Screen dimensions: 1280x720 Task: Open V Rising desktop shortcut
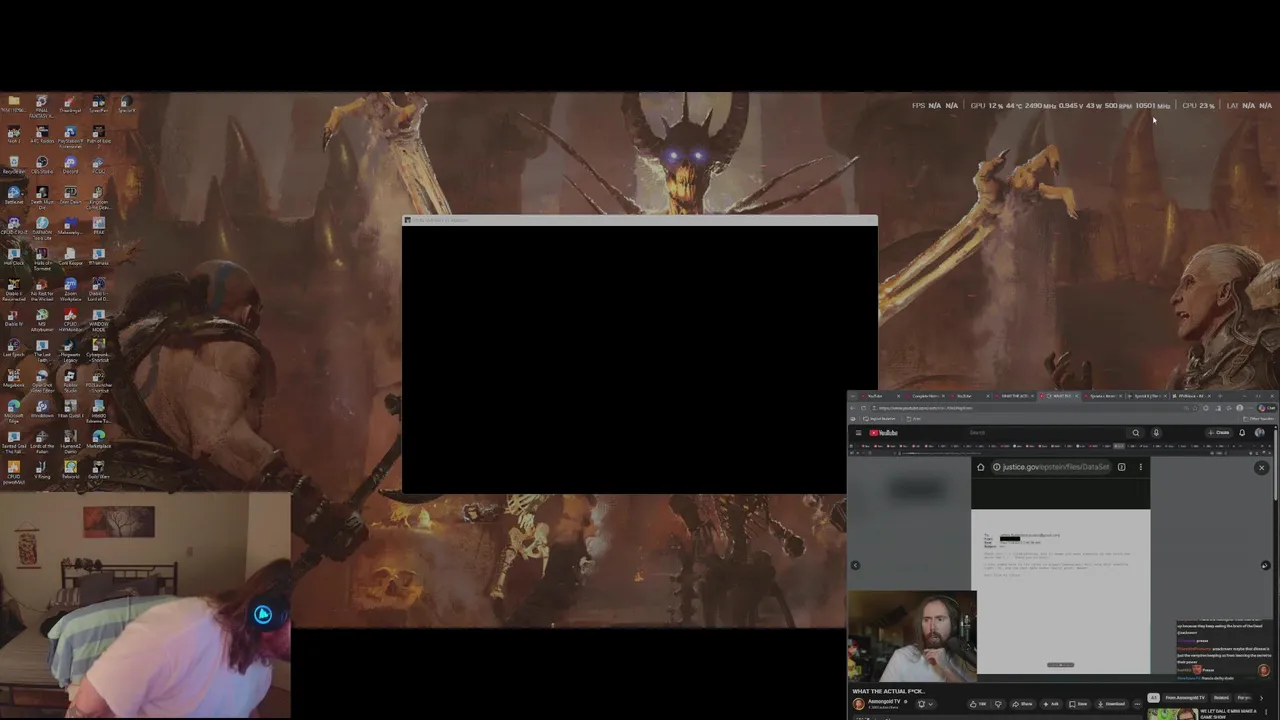(42, 468)
